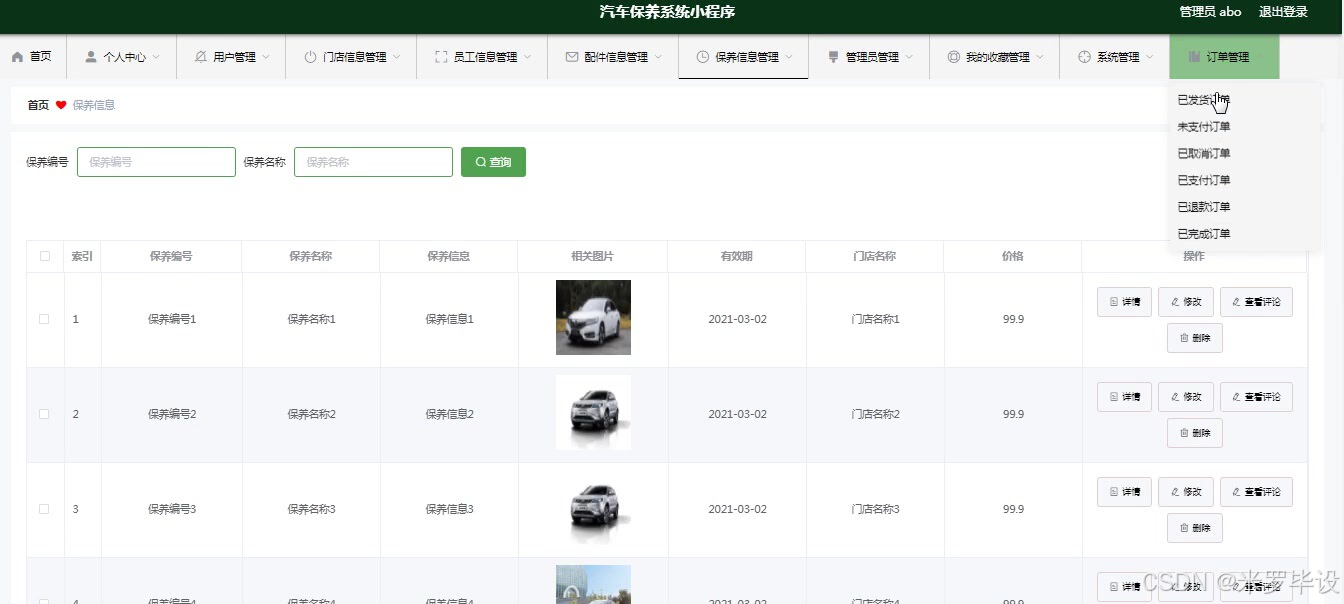Screen dimensions: 1344x604
Task: Open 详情 for row 3
Action: point(1124,492)
